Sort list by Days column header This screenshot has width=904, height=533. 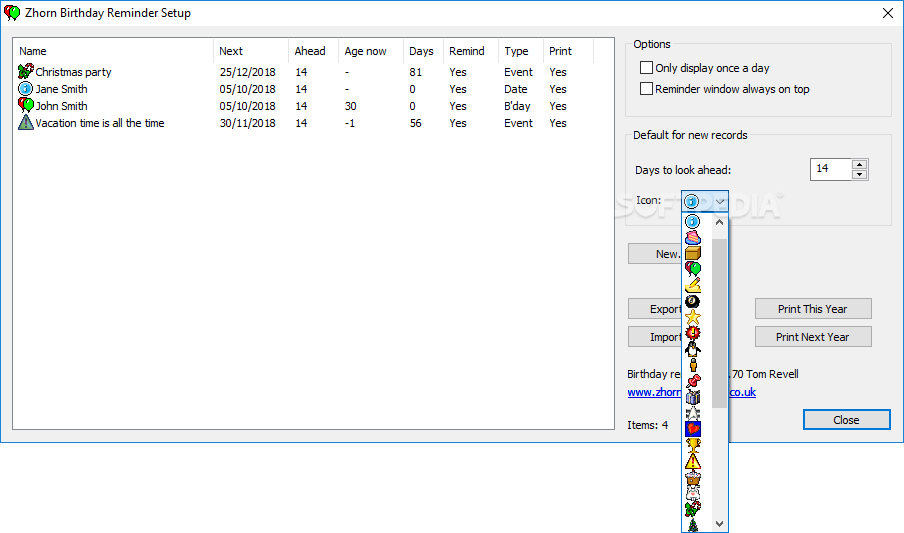(x=421, y=51)
